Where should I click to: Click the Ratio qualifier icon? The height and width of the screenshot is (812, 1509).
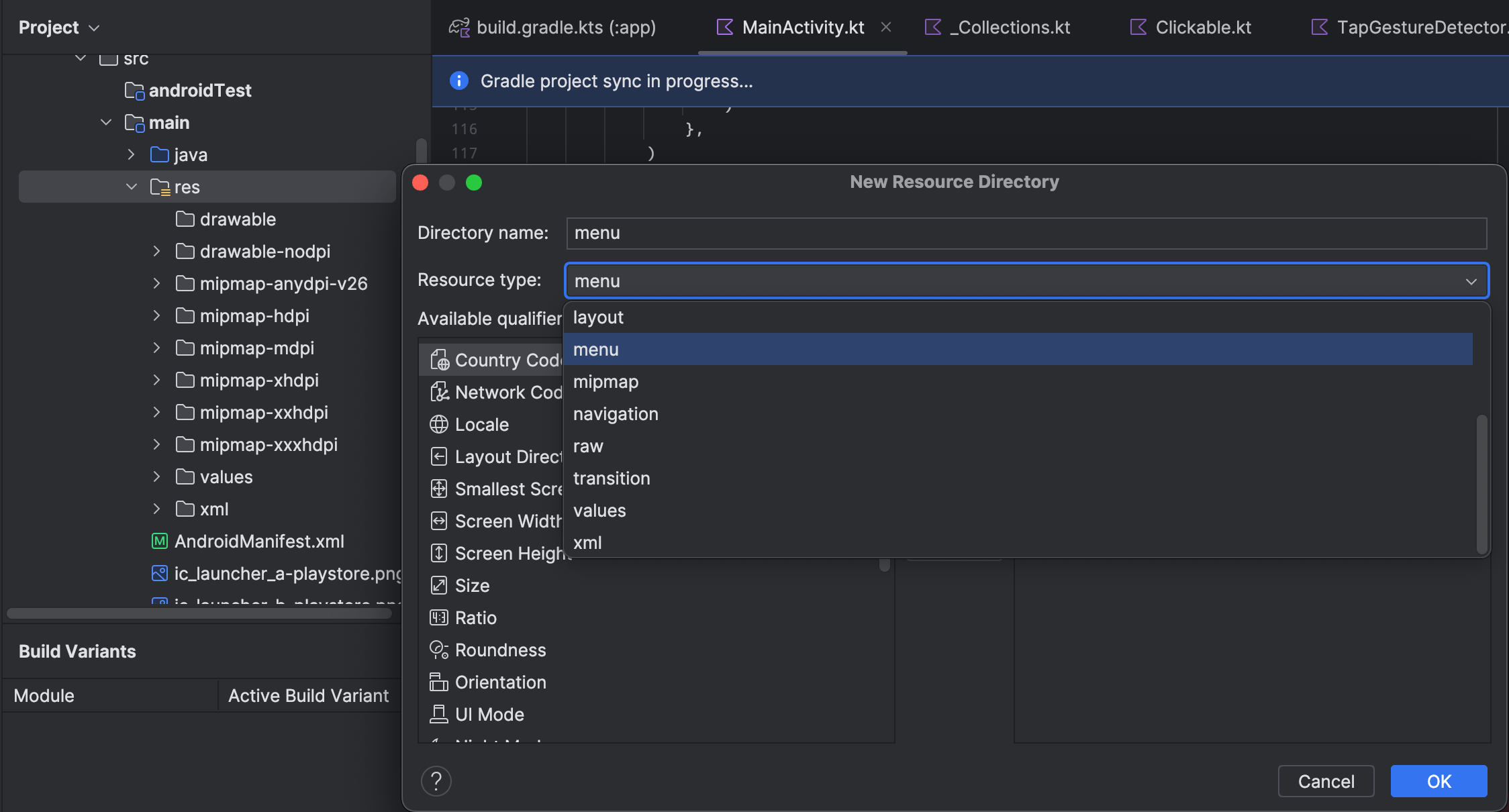(438, 617)
